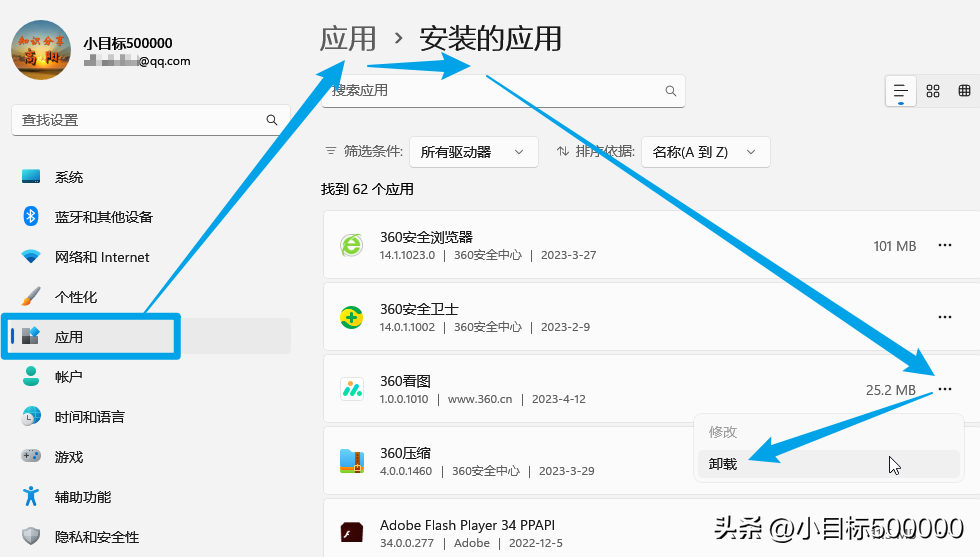980x557 pixels.
Task: Open the 所有驱动器 filter dropdown
Action: pos(474,152)
